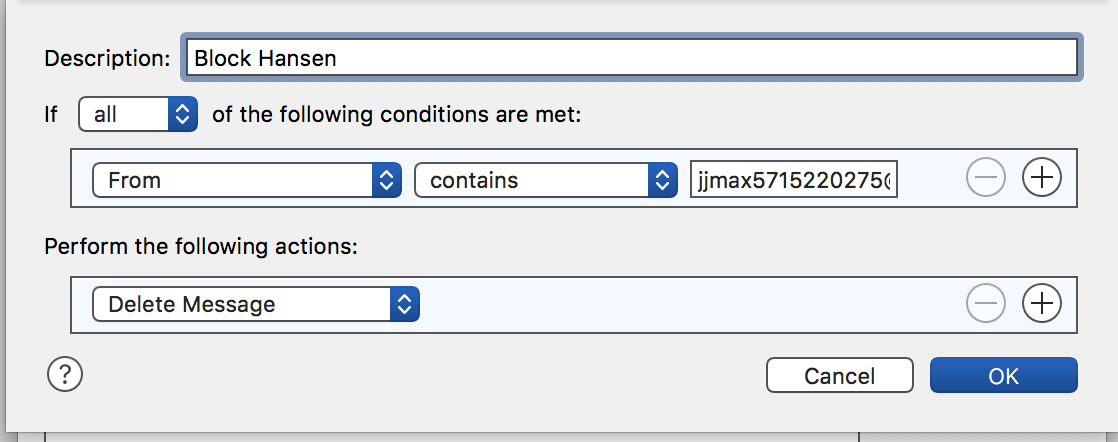Remove the Delete Message action row
The image size is (1118, 442).
985,303
